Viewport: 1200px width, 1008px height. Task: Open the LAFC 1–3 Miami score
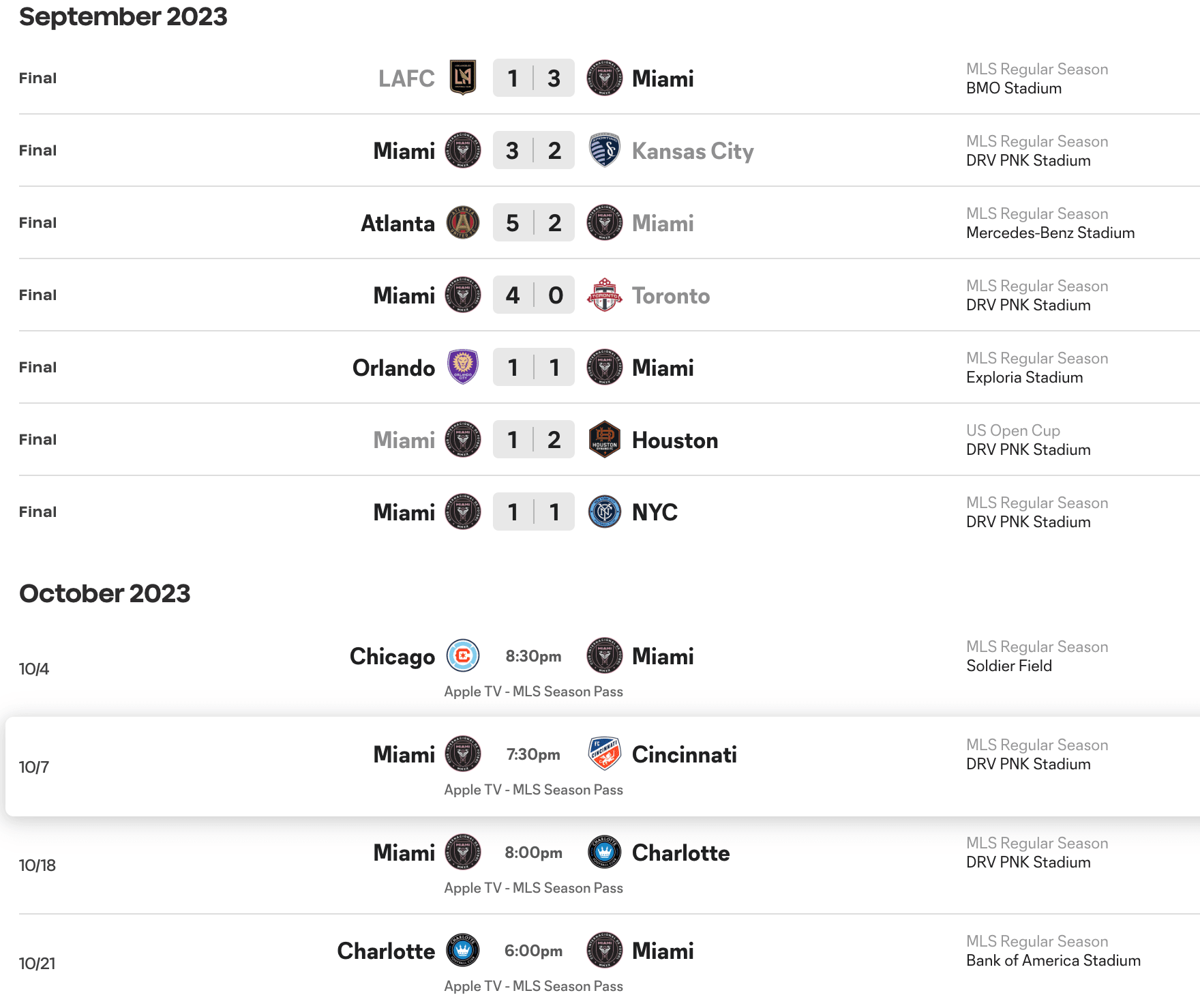pyautogui.click(x=533, y=78)
